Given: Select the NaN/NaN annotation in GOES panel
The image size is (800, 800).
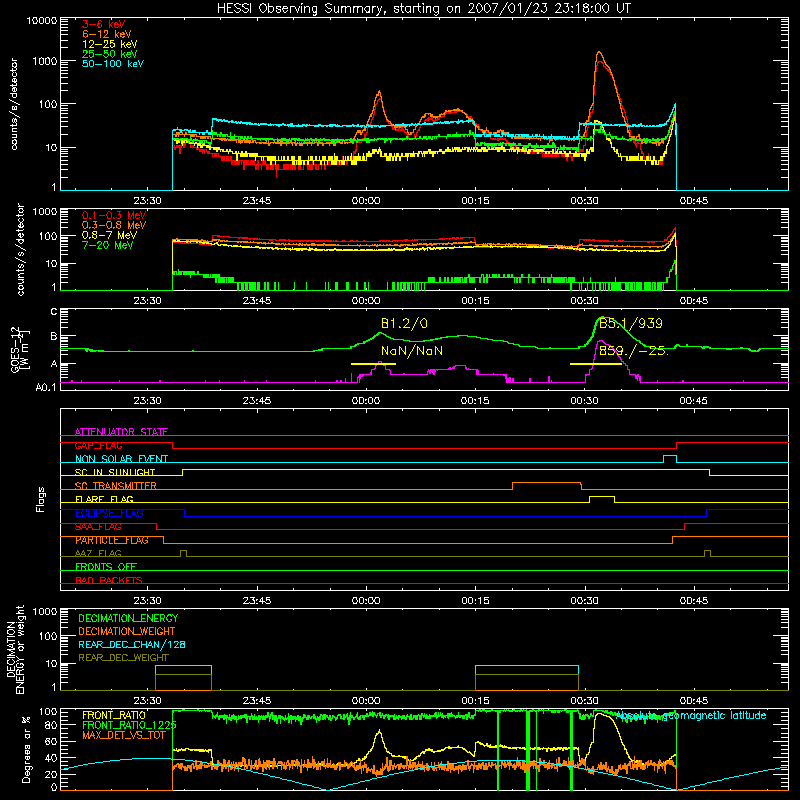Looking at the screenshot, I should click(412, 351).
